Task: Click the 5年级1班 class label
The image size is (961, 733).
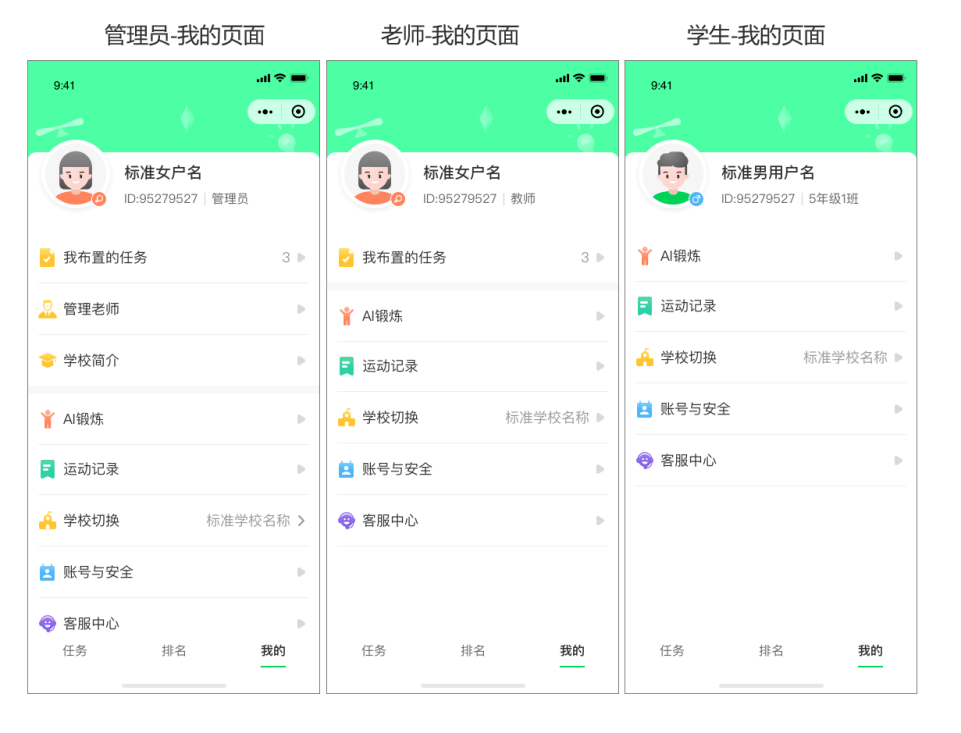Action: pos(834,199)
